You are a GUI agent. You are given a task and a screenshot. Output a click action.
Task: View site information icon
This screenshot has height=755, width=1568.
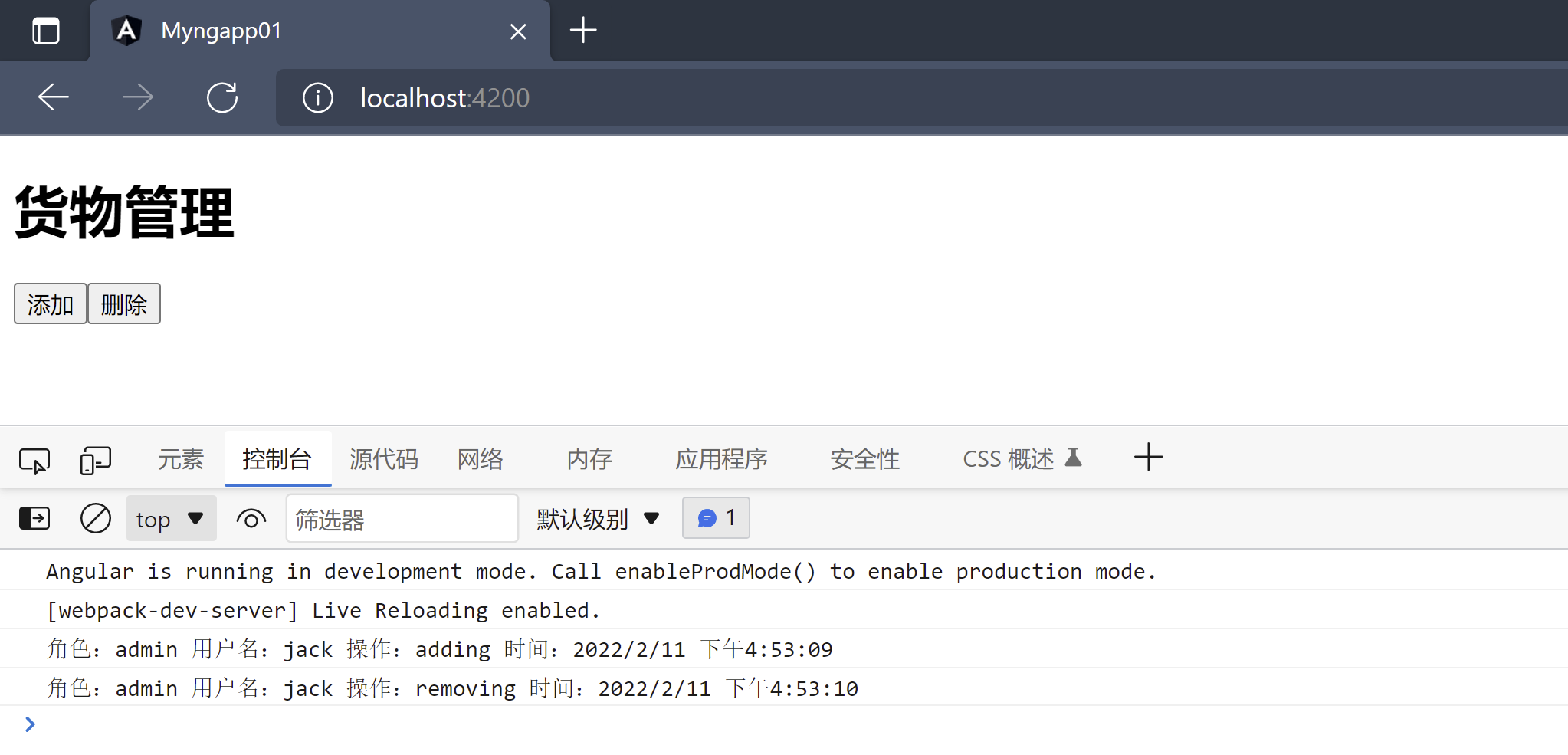point(318,98)
